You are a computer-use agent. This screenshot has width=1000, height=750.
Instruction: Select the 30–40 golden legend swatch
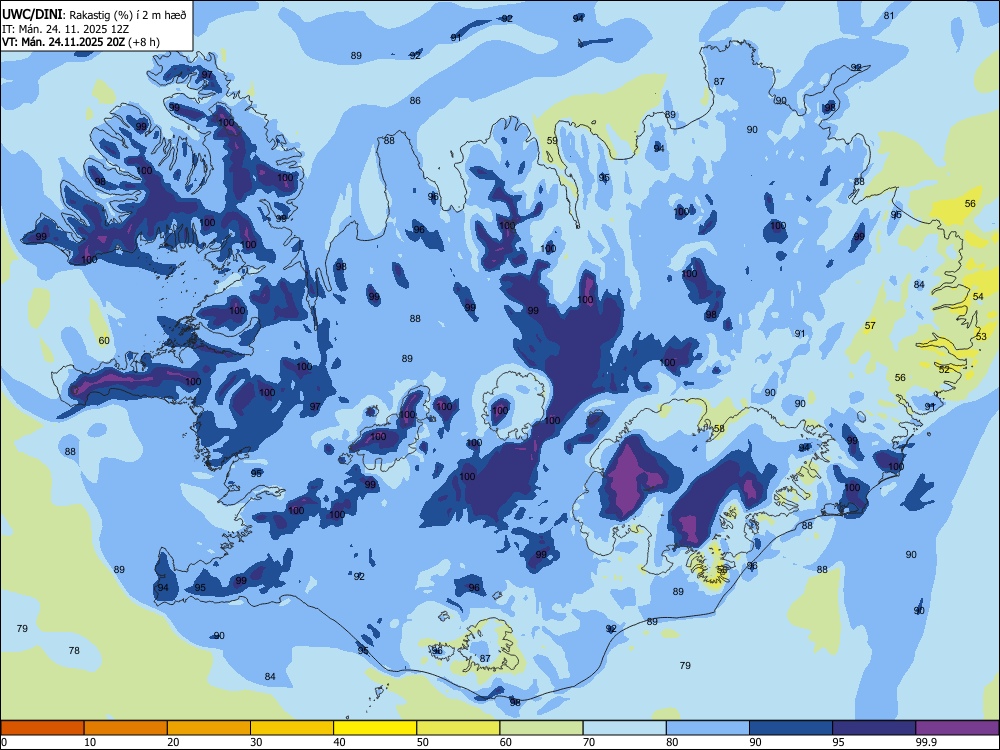292,728
